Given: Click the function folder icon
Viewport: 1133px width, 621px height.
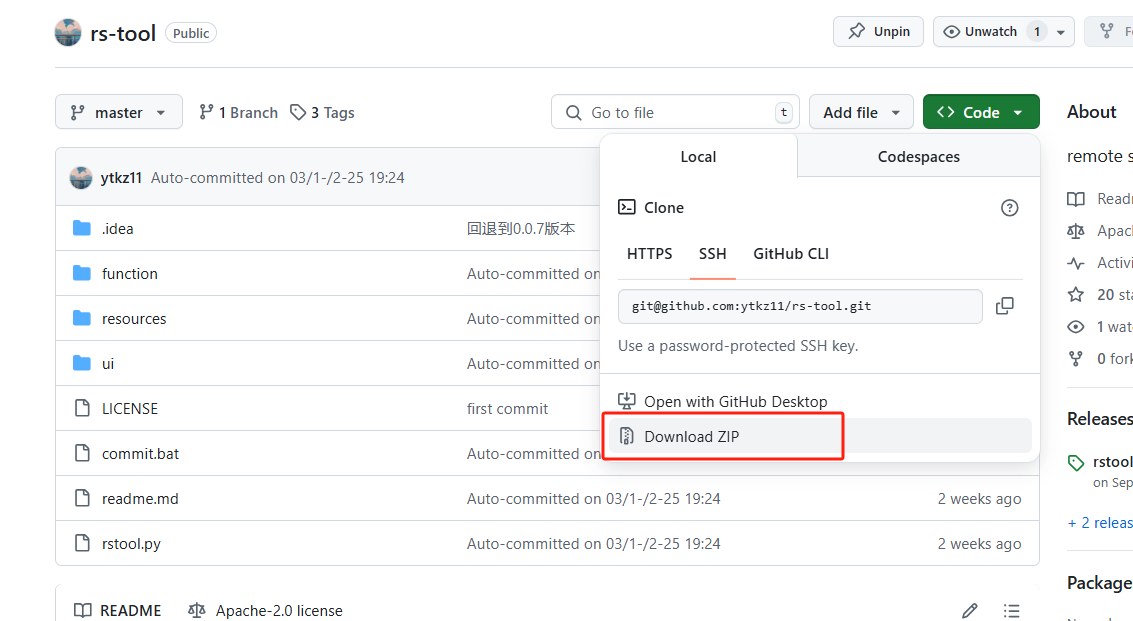Looking at the screenshot, I should [x=82, y=273].
